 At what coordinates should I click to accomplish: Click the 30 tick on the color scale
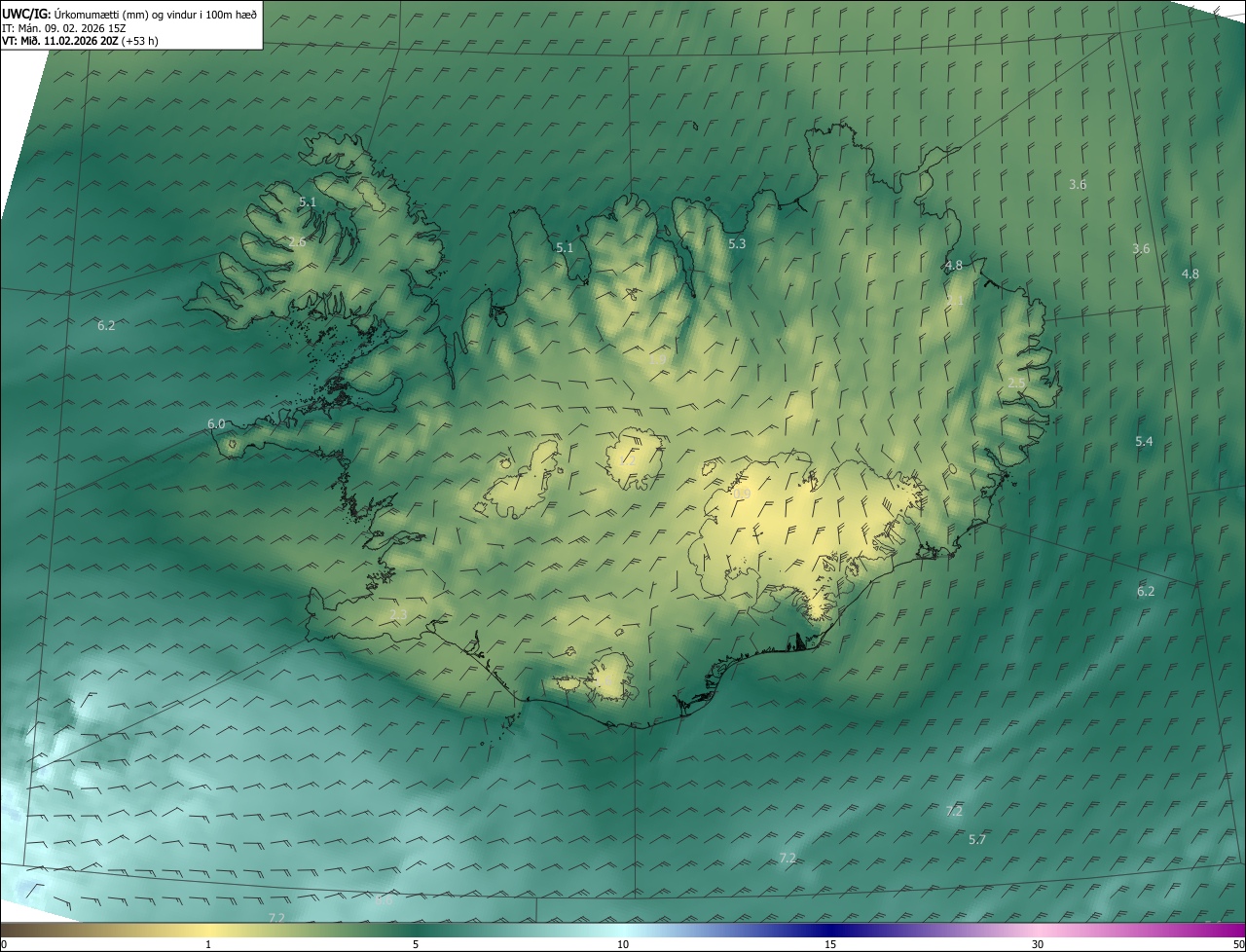coord(1038,944)
